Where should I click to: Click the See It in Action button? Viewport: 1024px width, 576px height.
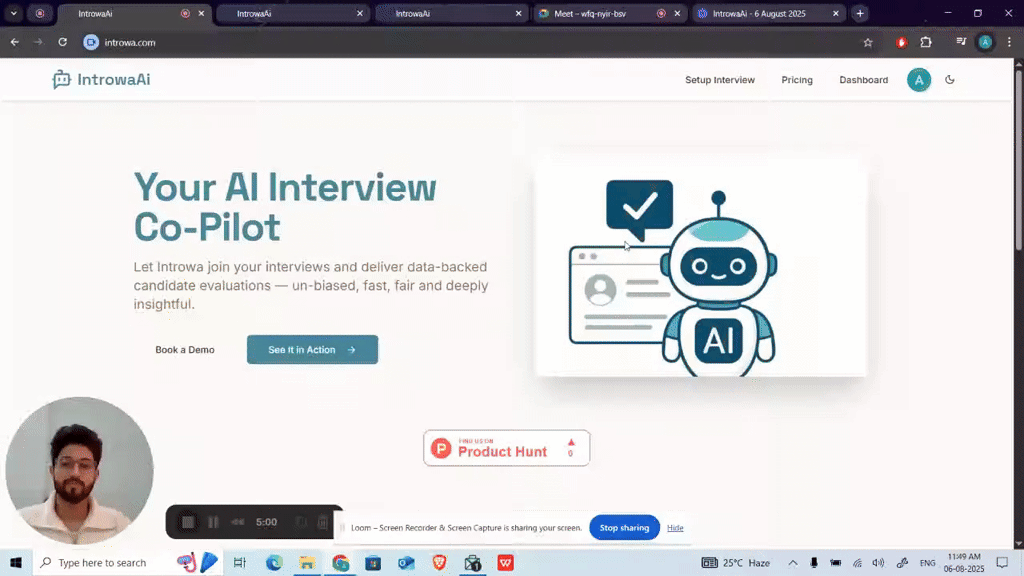pyautogui.click(x=312, y=349)
